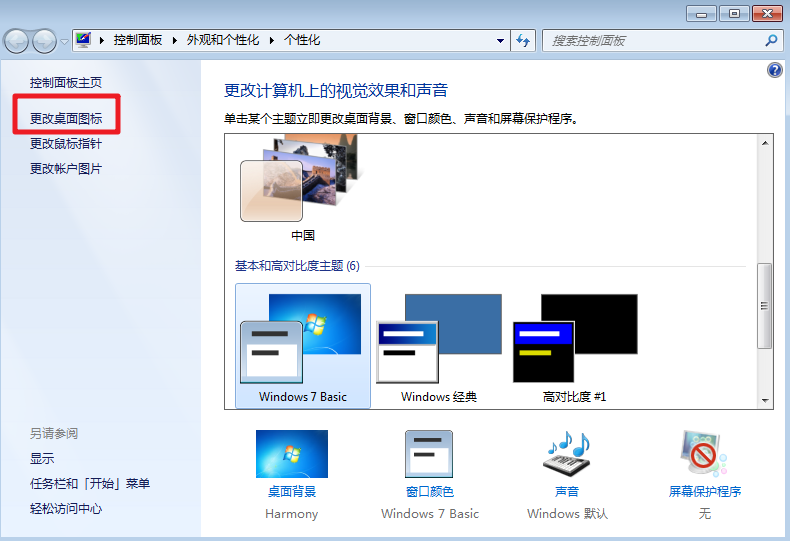Expand arrow before 外观和个性化 breadcrumb
The image size is (790, 541).
pos(174,41)
